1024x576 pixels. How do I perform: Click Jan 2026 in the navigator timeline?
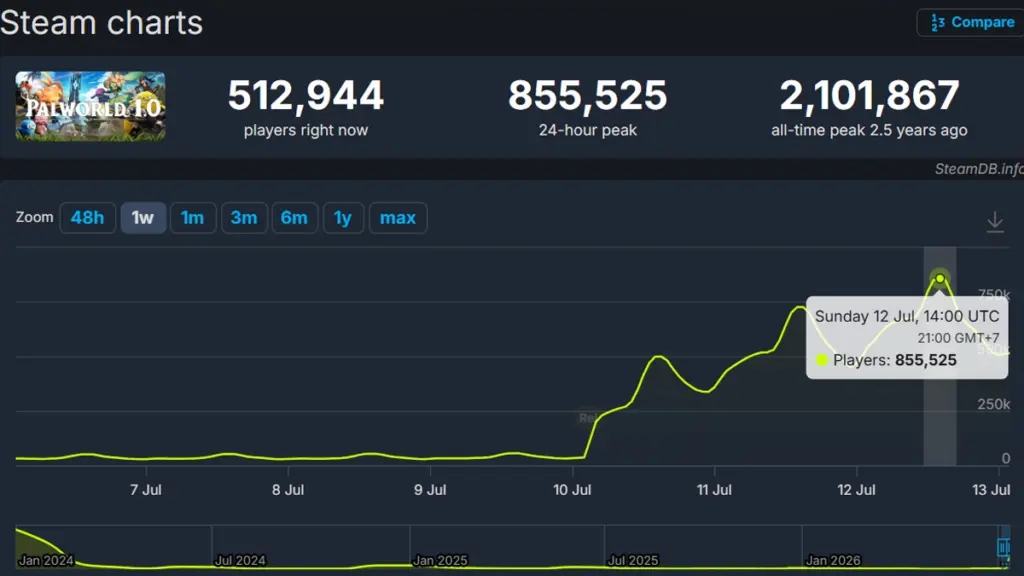833,560
